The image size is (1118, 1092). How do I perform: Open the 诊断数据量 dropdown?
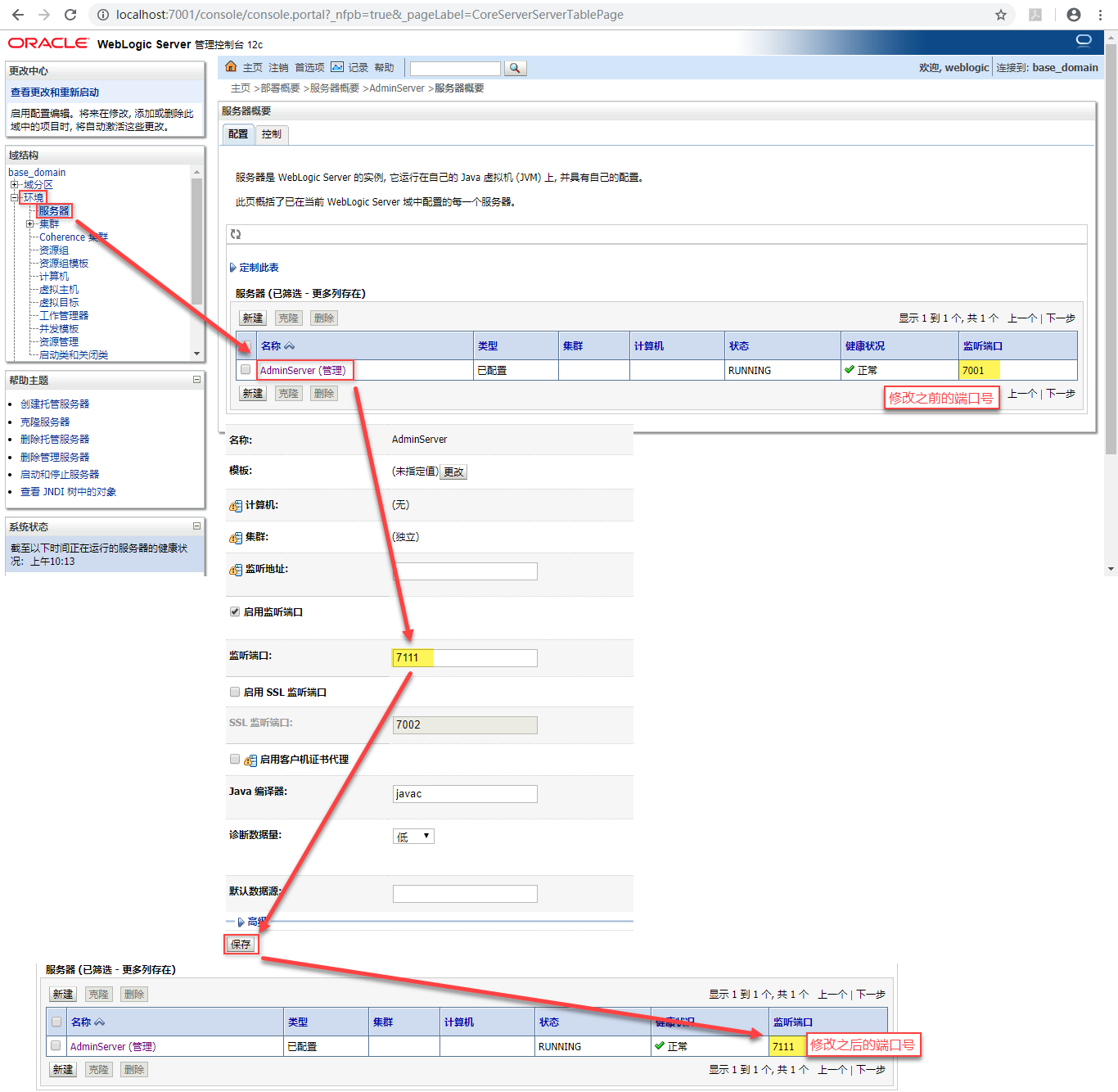point(413,837)
